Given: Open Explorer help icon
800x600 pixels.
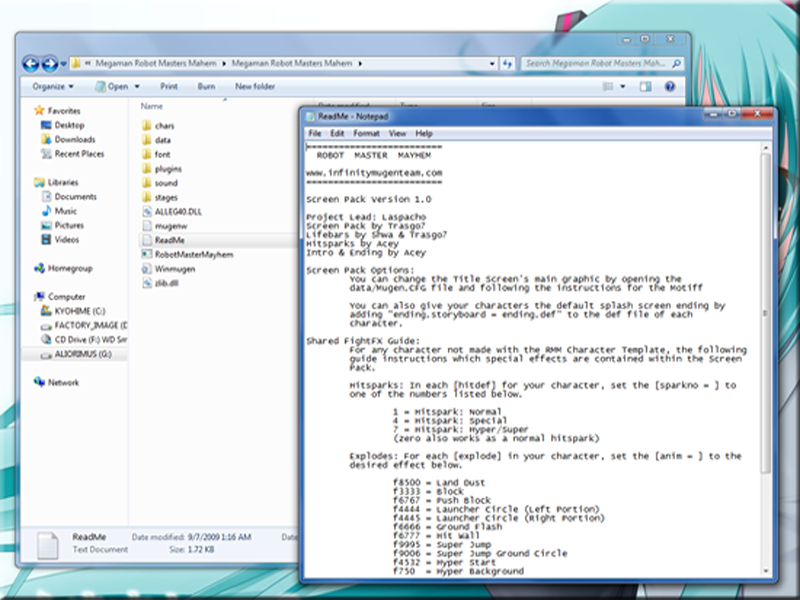Looking at the screenshot, I should click(x=670, y=86).
